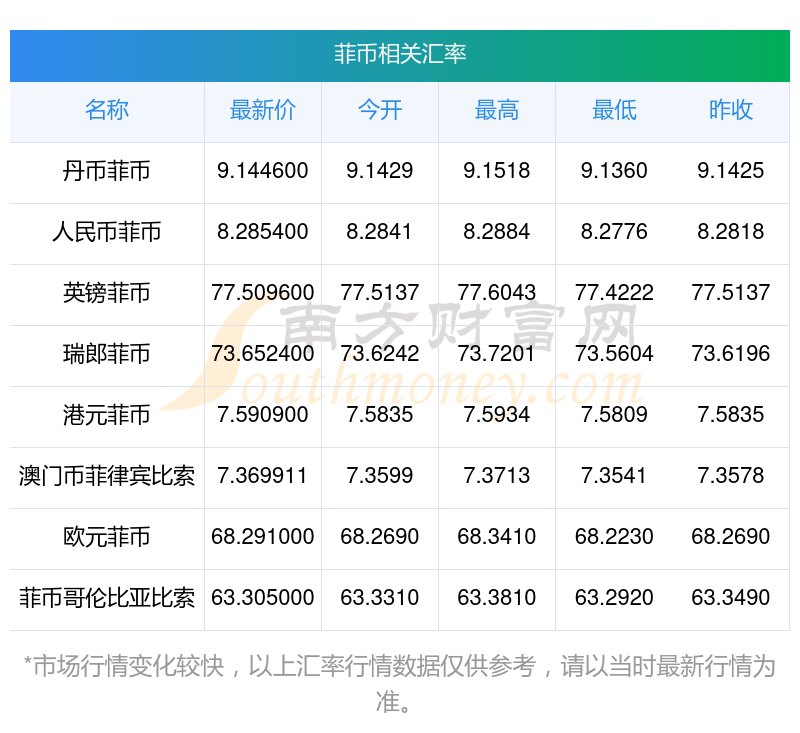Open 菲币哥伦比亚比索 row name
Screen dimensions: 800x733
click(x=107, y=598)
